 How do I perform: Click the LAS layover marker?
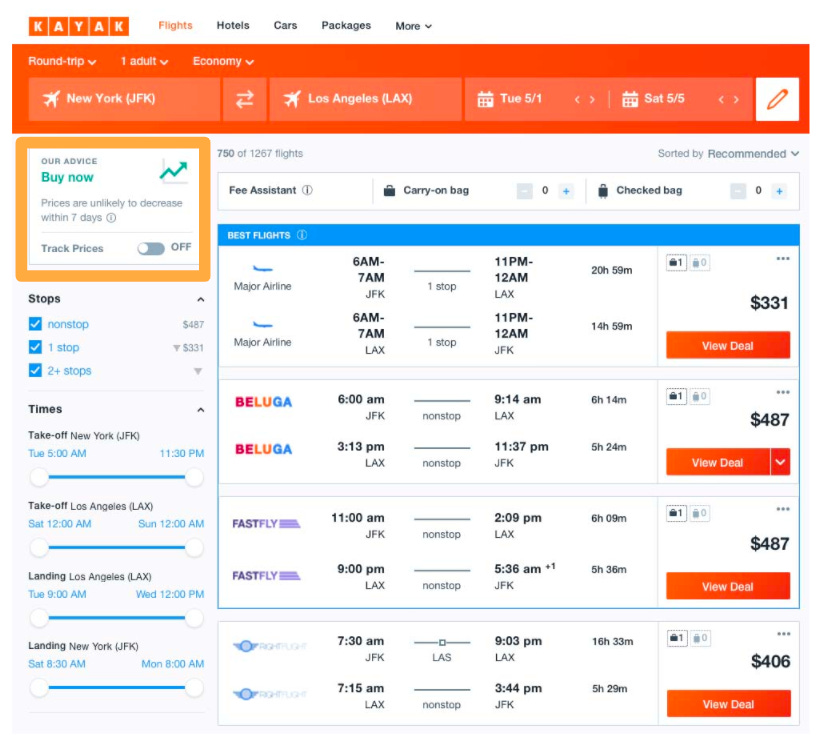click(442, 643)
